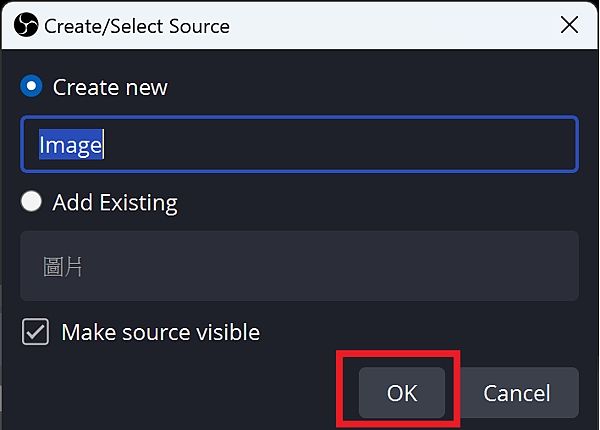Click the "Create new" label text
Image resolution: width=600 pixels, height=430 pixels.
click(110, 87)
